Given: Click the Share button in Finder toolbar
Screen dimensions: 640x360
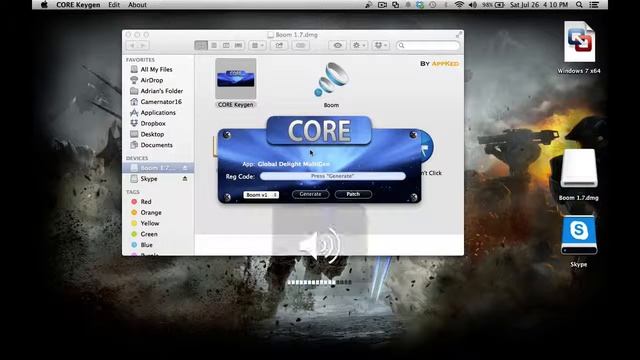Looking at the screenshot, I should pos(279,45).
